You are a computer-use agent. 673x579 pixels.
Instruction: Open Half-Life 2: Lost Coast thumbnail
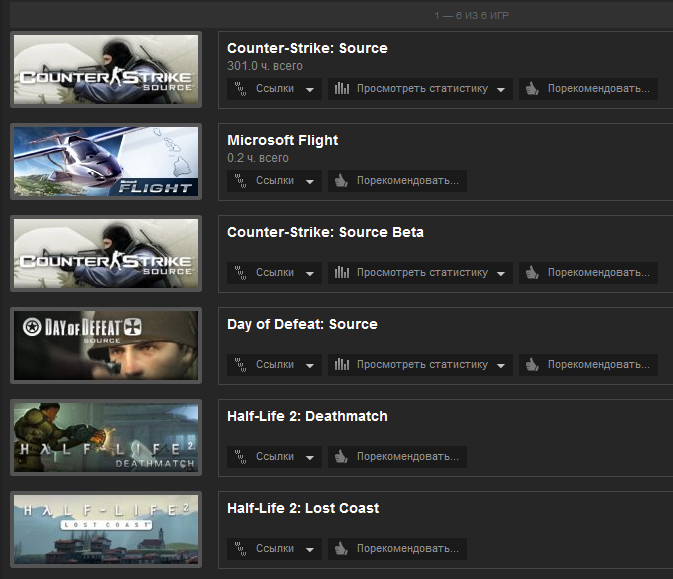pyautogui.click(x=106, y=529)
